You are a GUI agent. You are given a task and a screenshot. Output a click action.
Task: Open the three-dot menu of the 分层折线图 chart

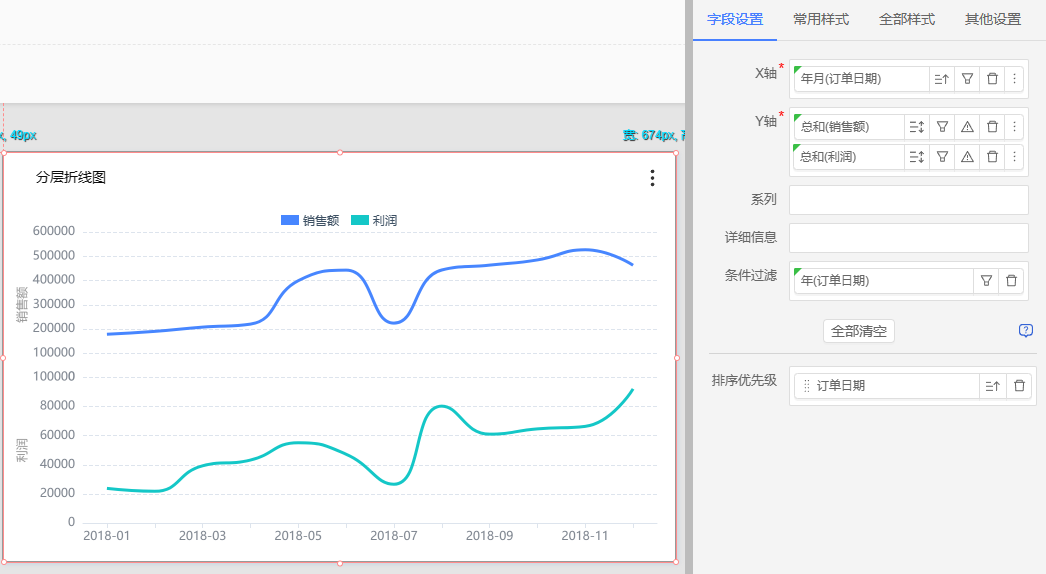point(652,178)
